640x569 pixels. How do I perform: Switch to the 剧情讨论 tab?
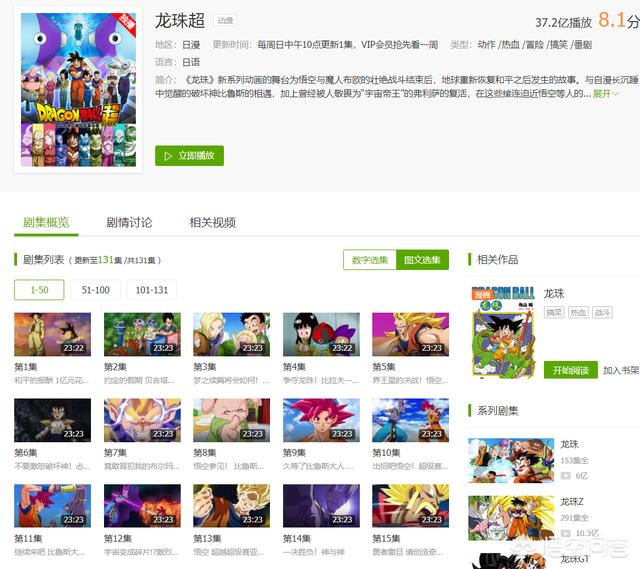tap(129, 222)
